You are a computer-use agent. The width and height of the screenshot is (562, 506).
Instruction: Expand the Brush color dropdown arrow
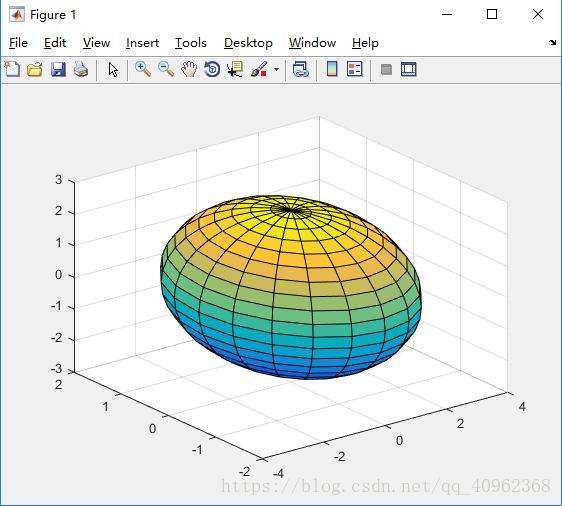[x=276, y=69]
